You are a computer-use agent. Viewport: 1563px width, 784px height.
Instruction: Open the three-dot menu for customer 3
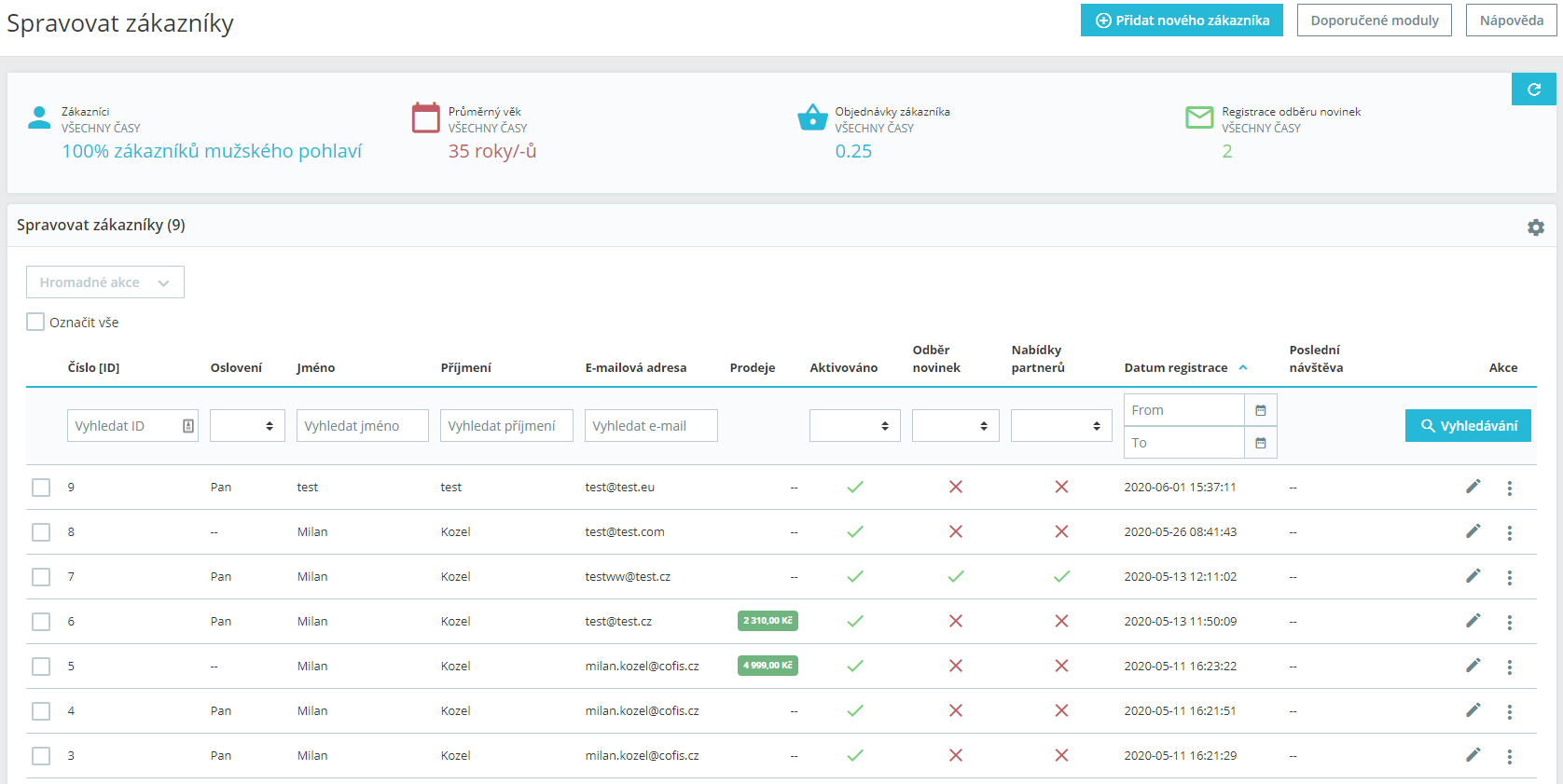click(1510, 756)
